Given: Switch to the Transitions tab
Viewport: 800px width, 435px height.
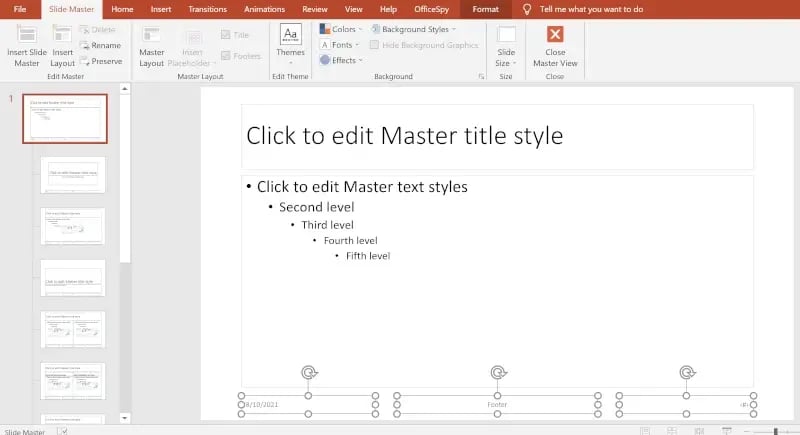Looking at the screenshot, I should [207, 9].
